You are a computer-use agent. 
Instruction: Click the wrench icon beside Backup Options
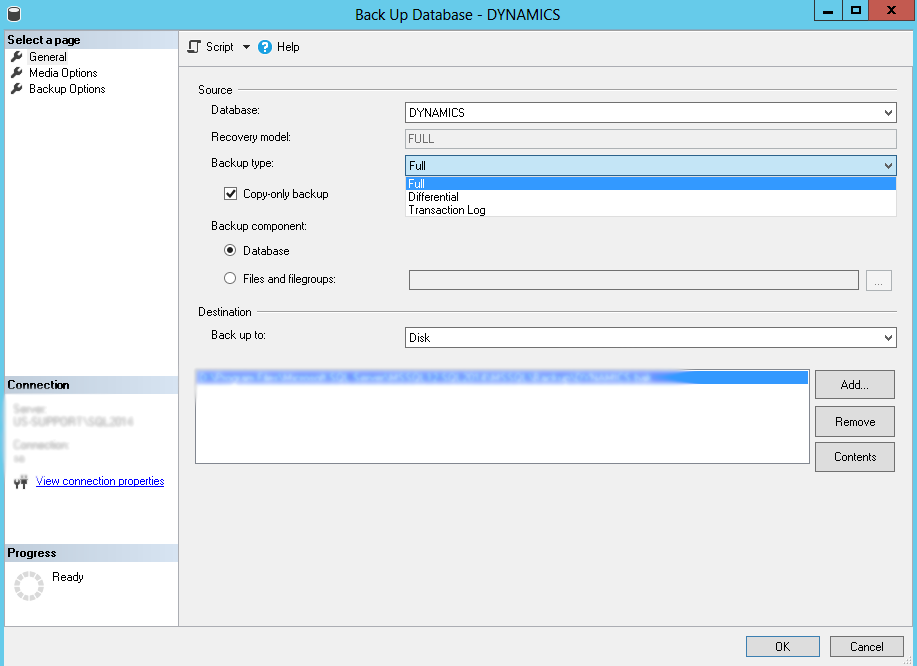[x=17, y=89]
